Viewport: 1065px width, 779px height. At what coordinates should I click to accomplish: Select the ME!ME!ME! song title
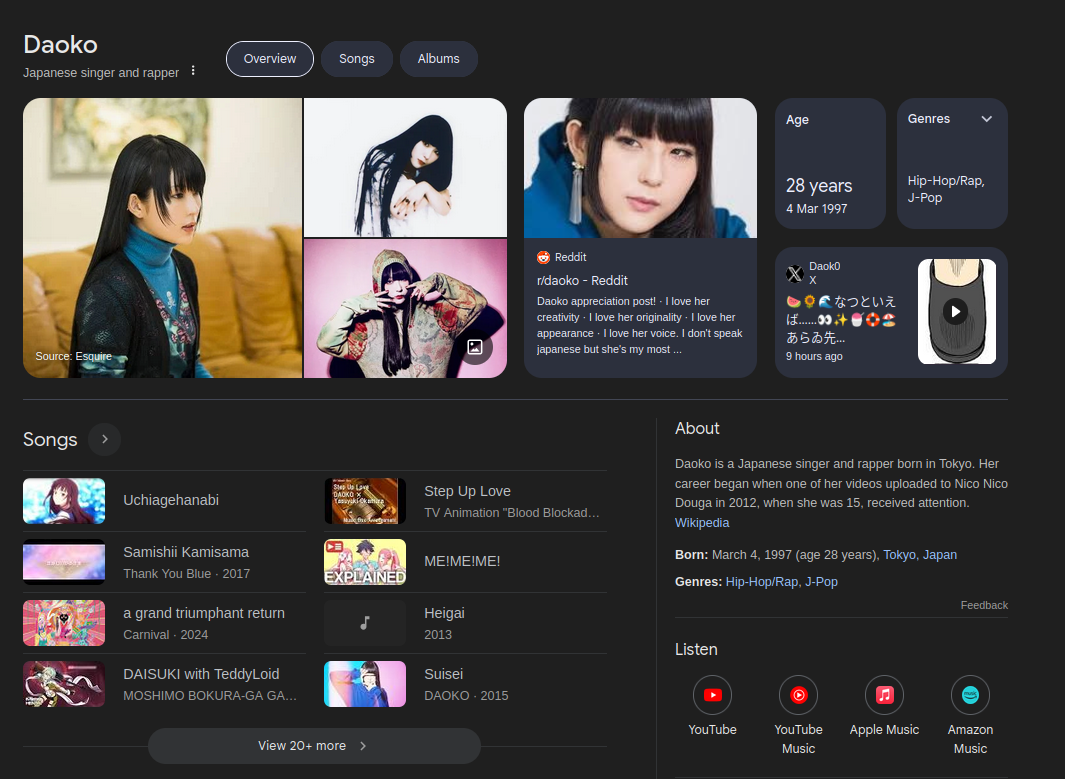pyautogui.click(x=462, y=562)
